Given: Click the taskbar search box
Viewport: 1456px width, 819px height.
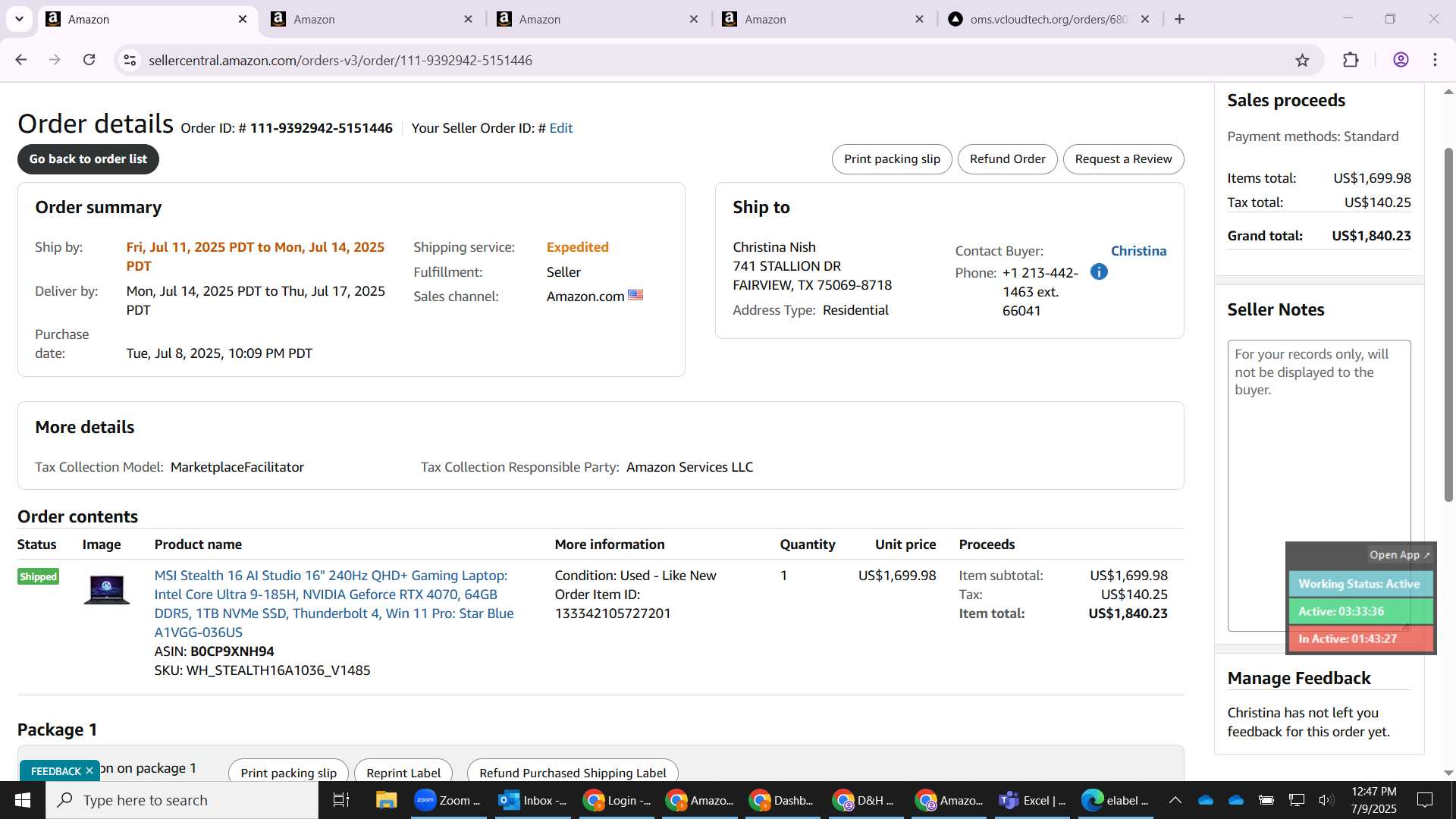Looking at the screenshot, I should (x=182, y=800).
